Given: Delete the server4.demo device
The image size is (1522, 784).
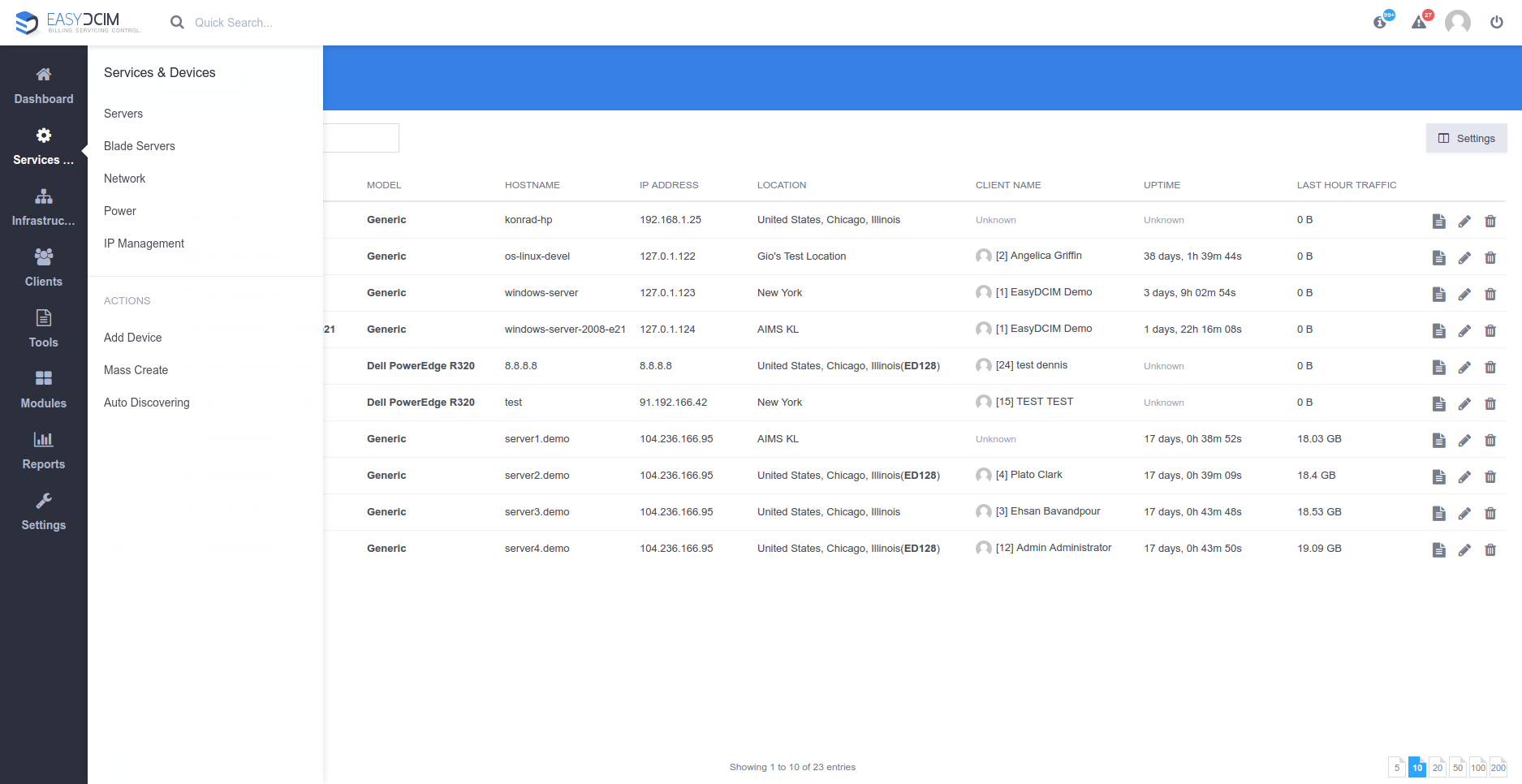Looking at the screenshot, I should tap(1490, 549).
